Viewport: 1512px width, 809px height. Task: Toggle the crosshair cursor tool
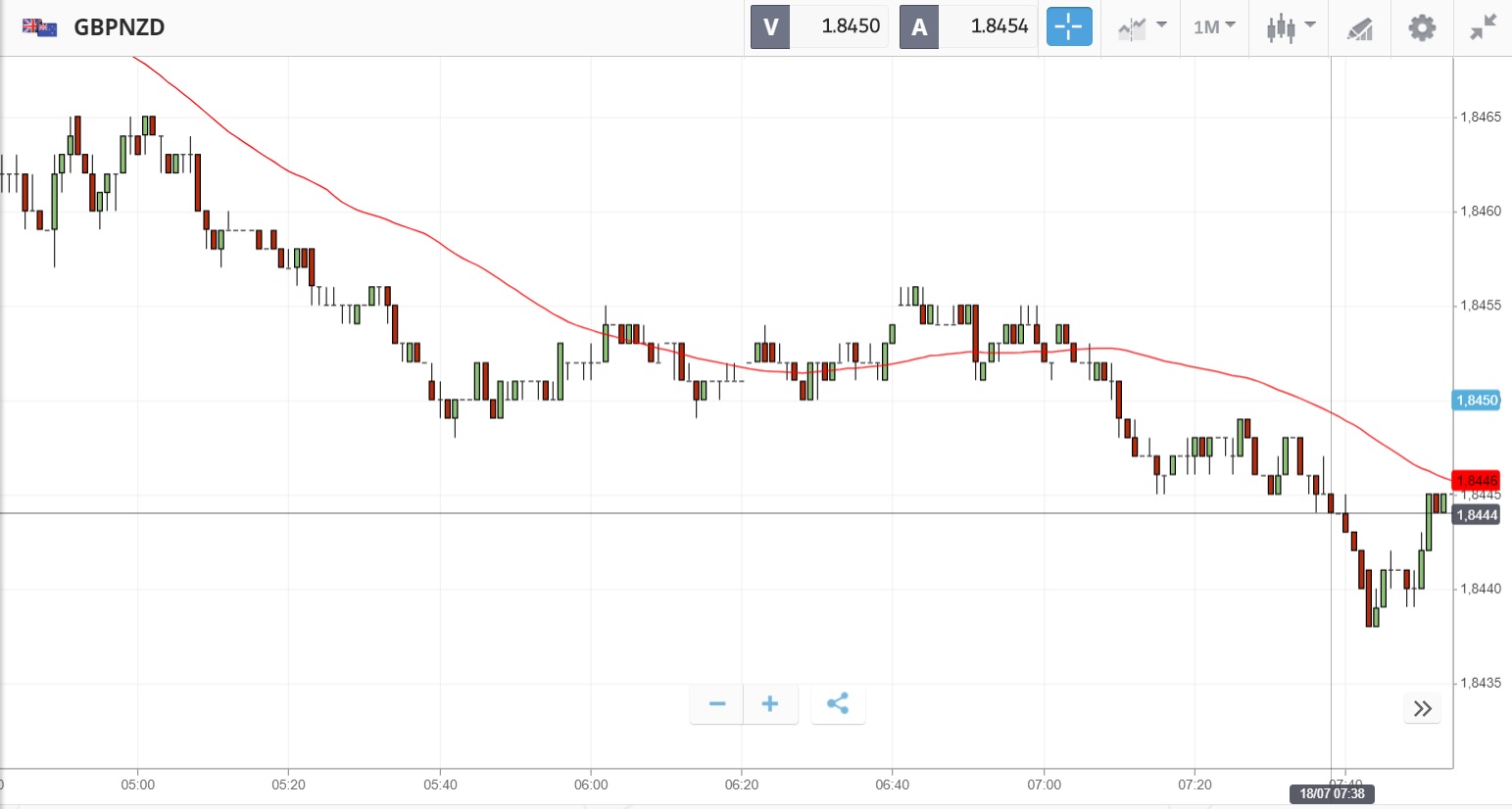(x=1069, y=27)
